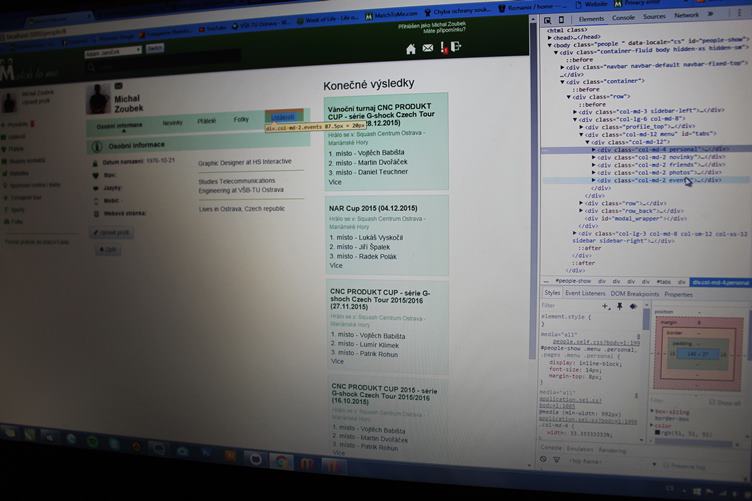Open the Fotky profile tab
Image resolution: width=752 pixels, height=501 pixels.
(241, 120)
